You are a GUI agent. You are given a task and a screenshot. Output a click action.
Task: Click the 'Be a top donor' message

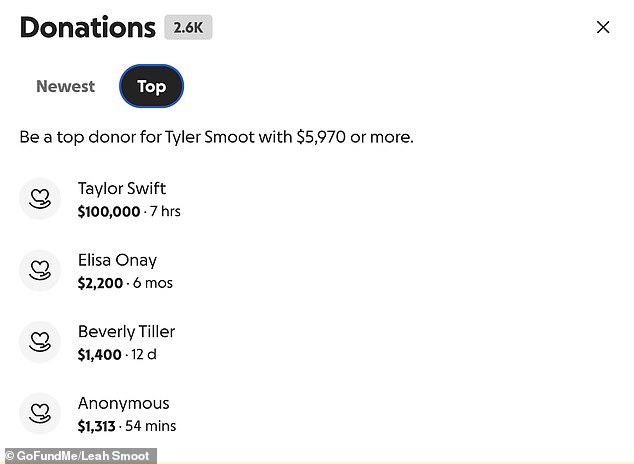pos(216,135)
